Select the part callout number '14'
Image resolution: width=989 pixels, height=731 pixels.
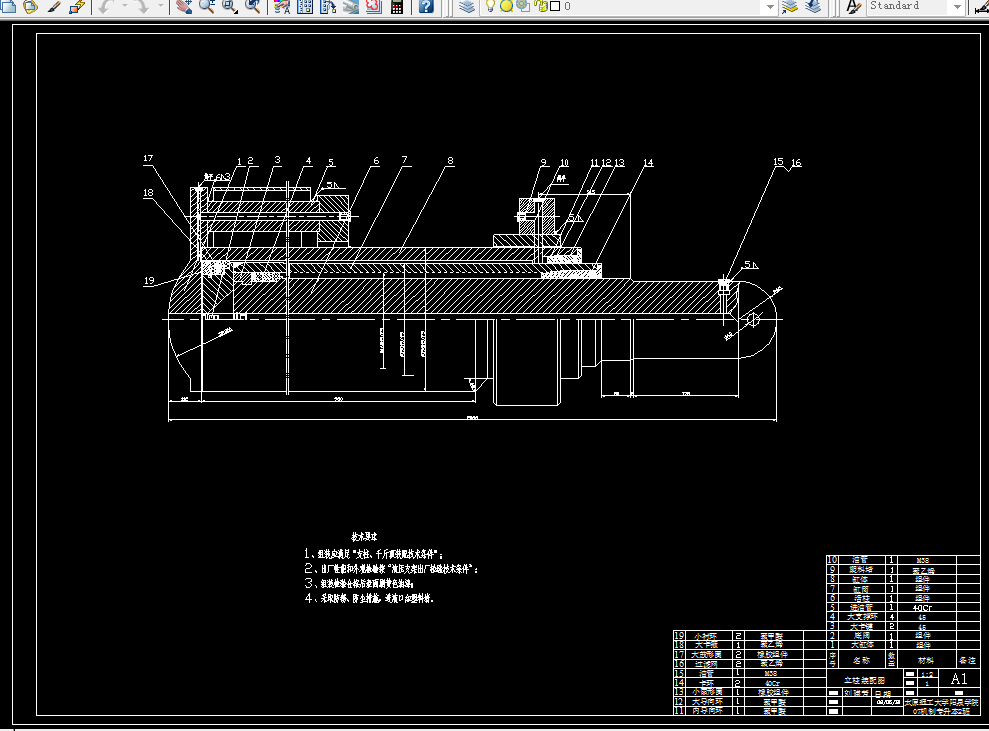point(648,163)
